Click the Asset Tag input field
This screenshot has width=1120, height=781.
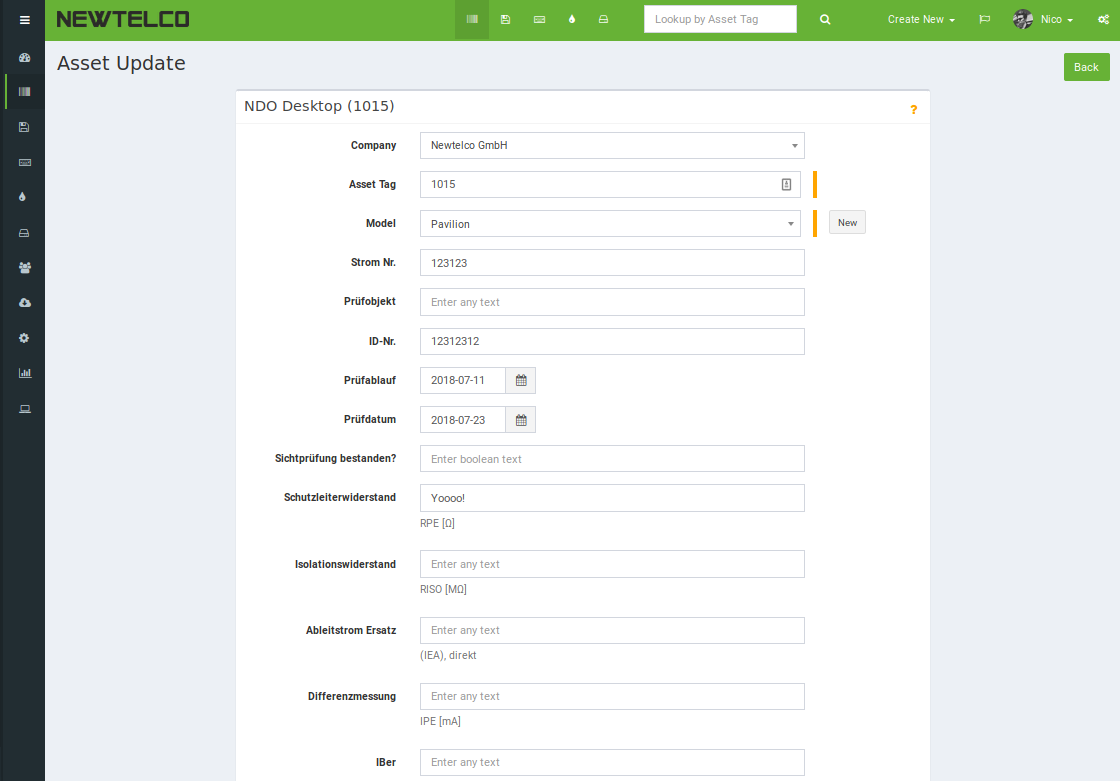coord(610,184)
